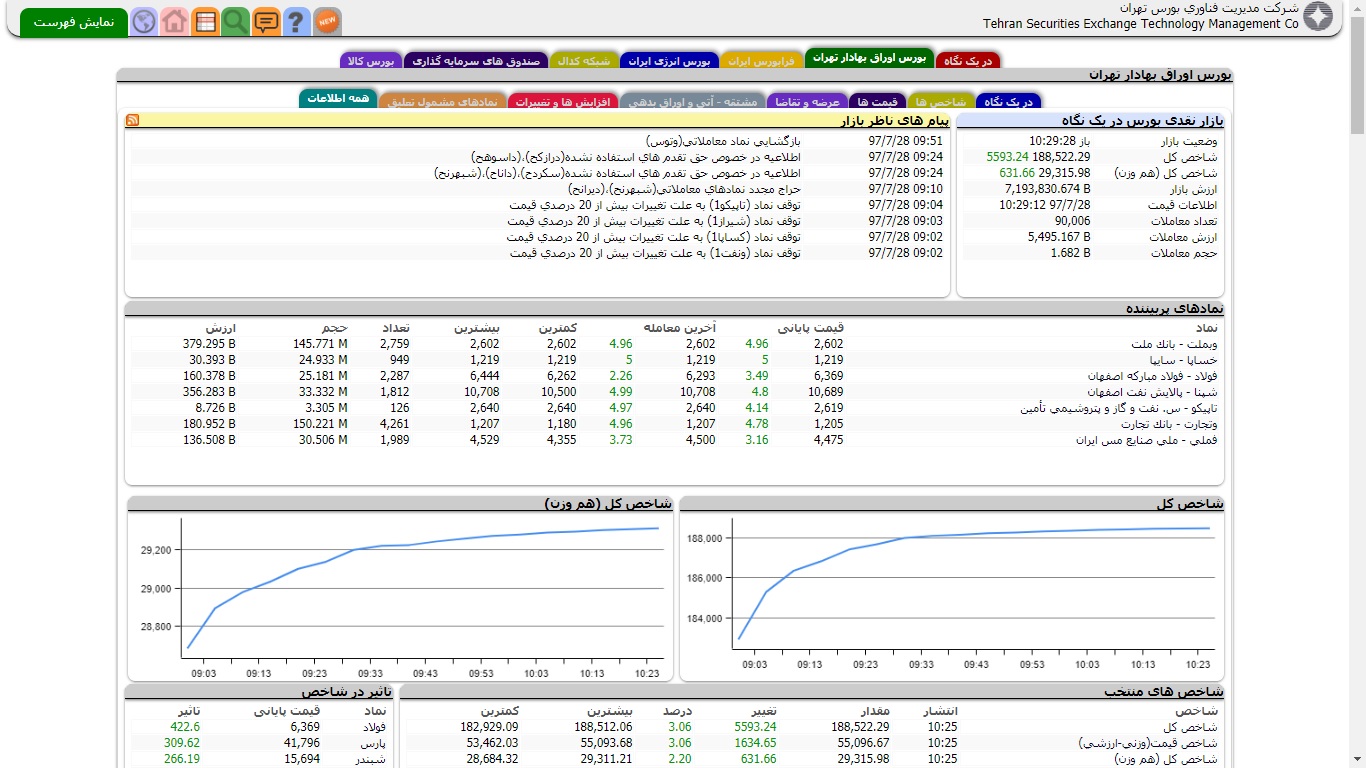The height and width of the screenshot is (768, 1366).
Task: Click the شاخص کل line chart
Action: pyautogui.click(x=954, y=596)
